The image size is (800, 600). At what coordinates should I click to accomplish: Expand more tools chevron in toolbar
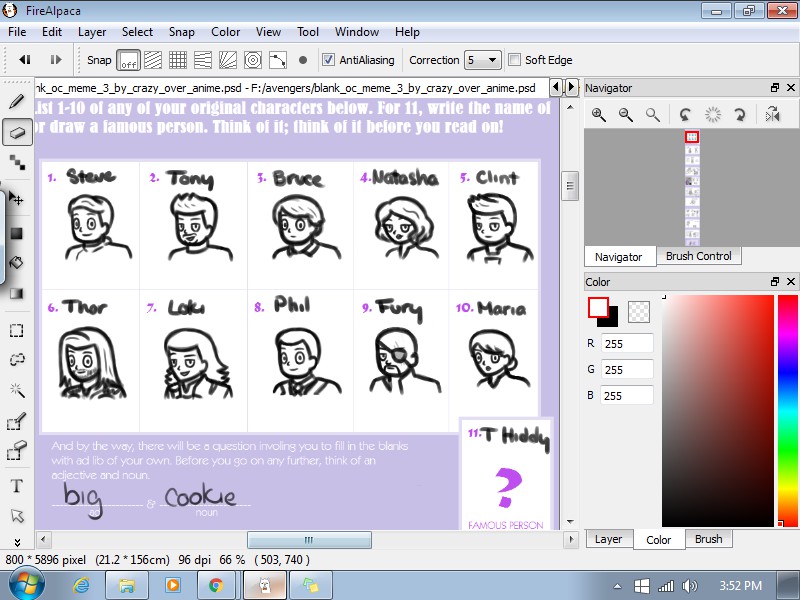[x=17, y=542]
